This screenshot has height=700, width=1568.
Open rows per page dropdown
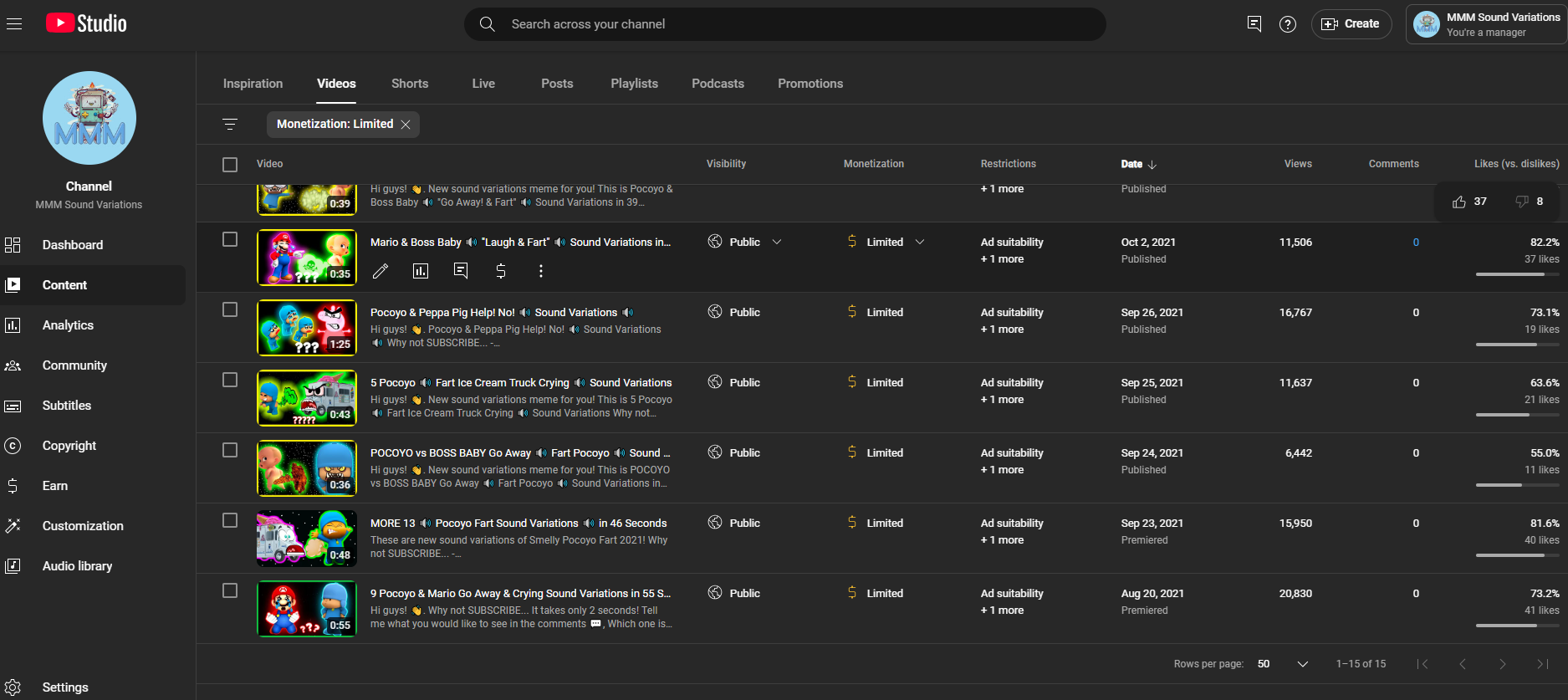[1283, 664]
